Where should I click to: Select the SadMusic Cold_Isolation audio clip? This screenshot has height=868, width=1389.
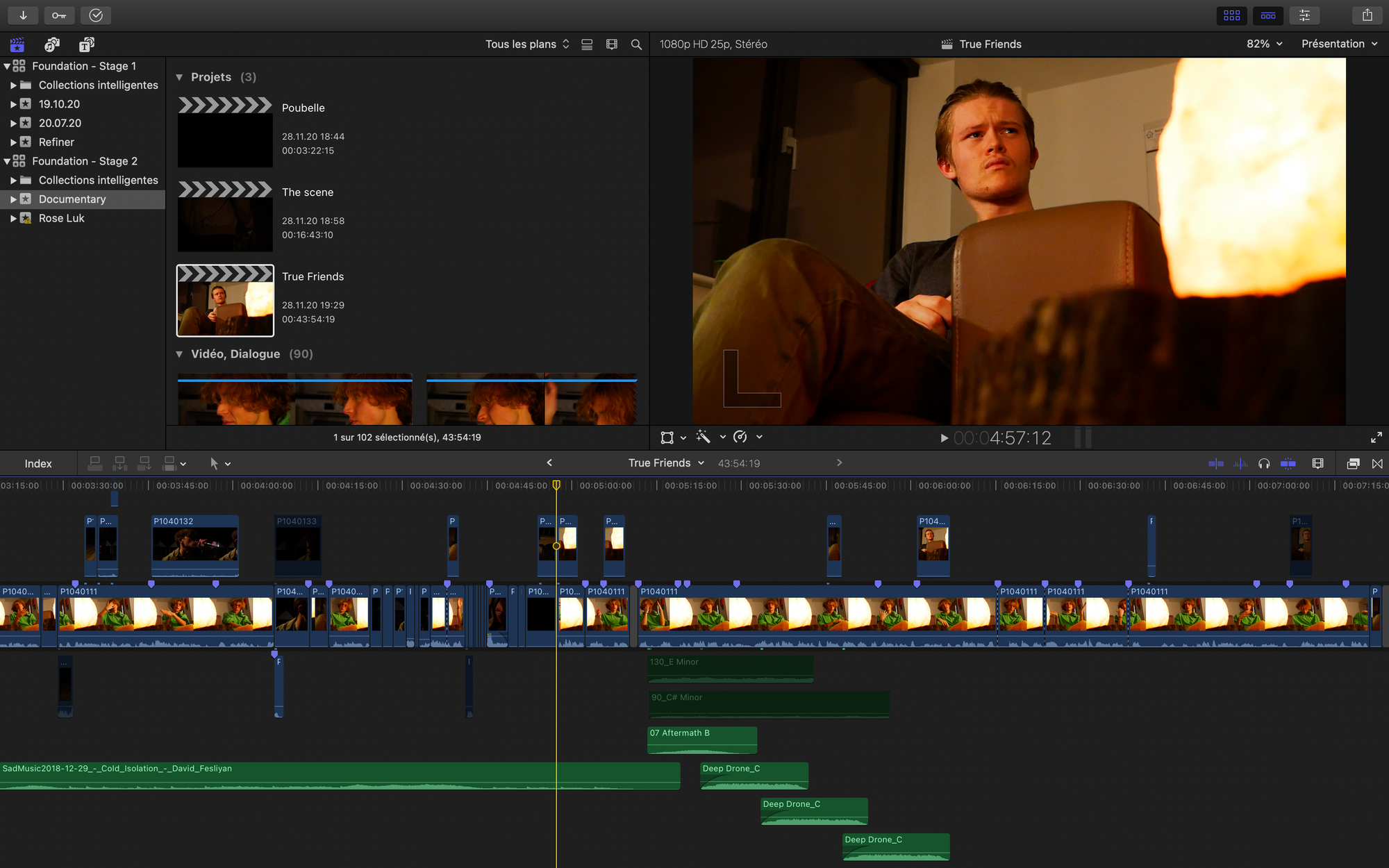click(x=340, y=776)
